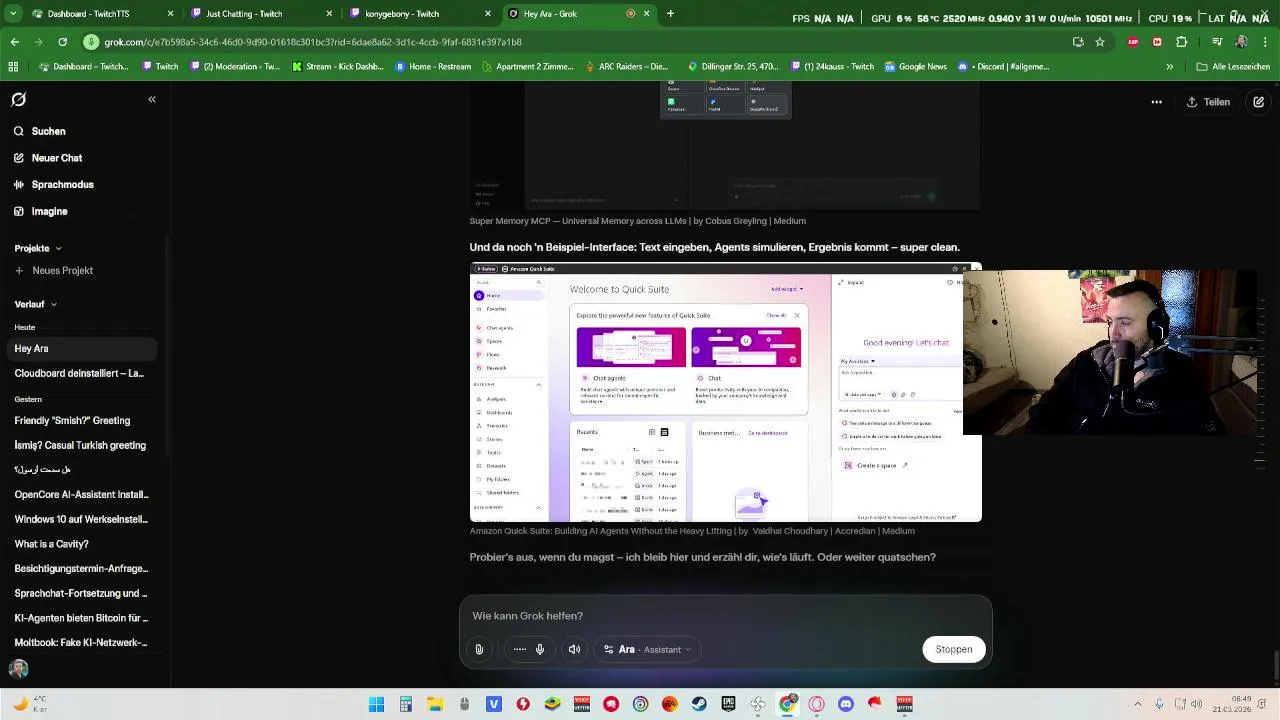Click the Grok logo in the sidebar
The height and width of the screenshot is (720, 1280).
(x=18, y=100)
